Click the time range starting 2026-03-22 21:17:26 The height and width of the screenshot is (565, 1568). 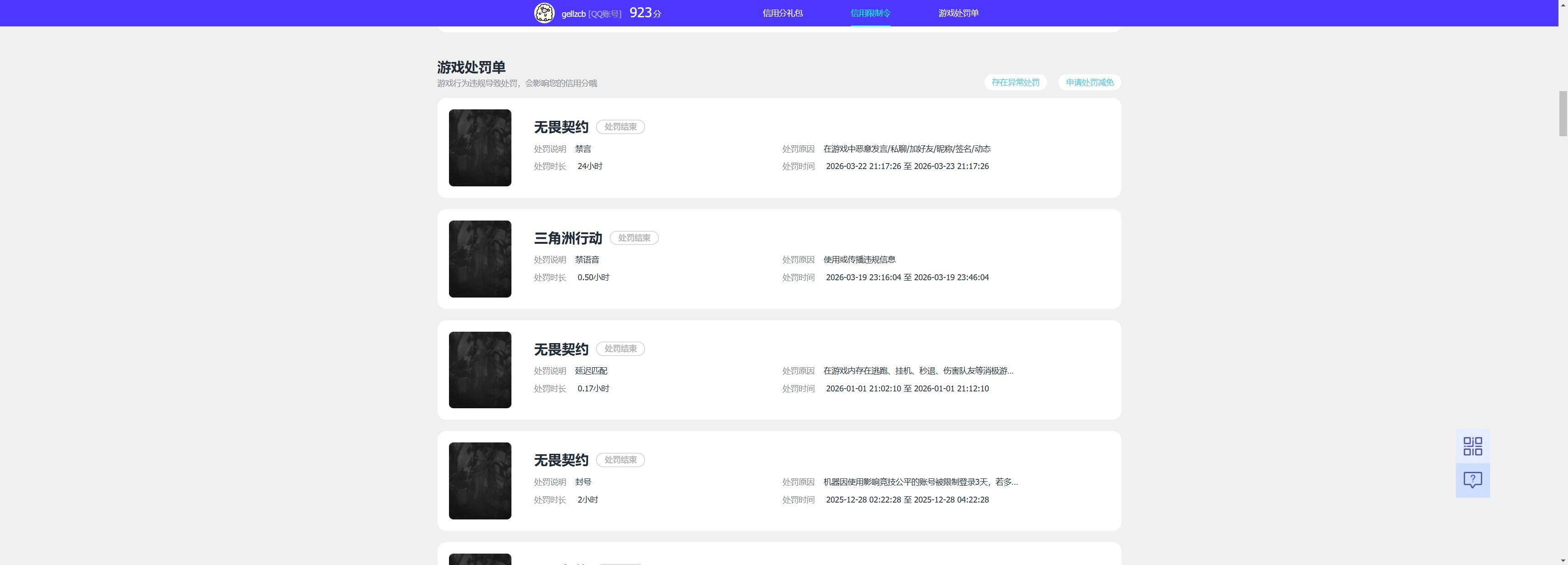907,166
